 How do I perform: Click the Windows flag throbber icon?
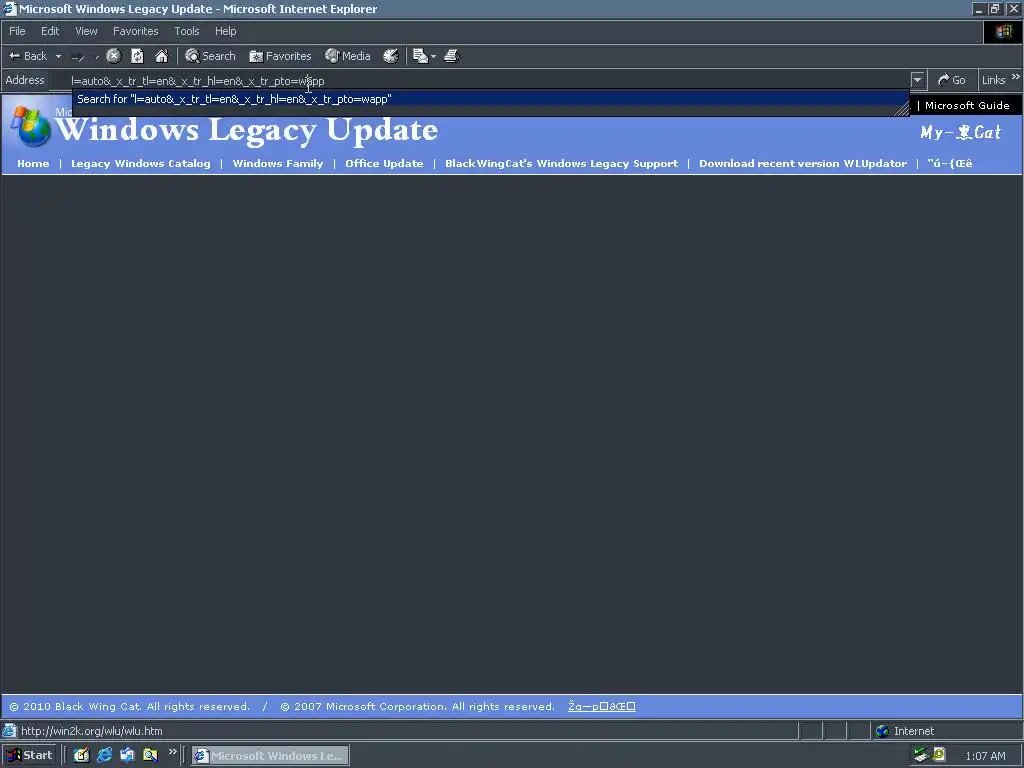(x=1003, y=31)
